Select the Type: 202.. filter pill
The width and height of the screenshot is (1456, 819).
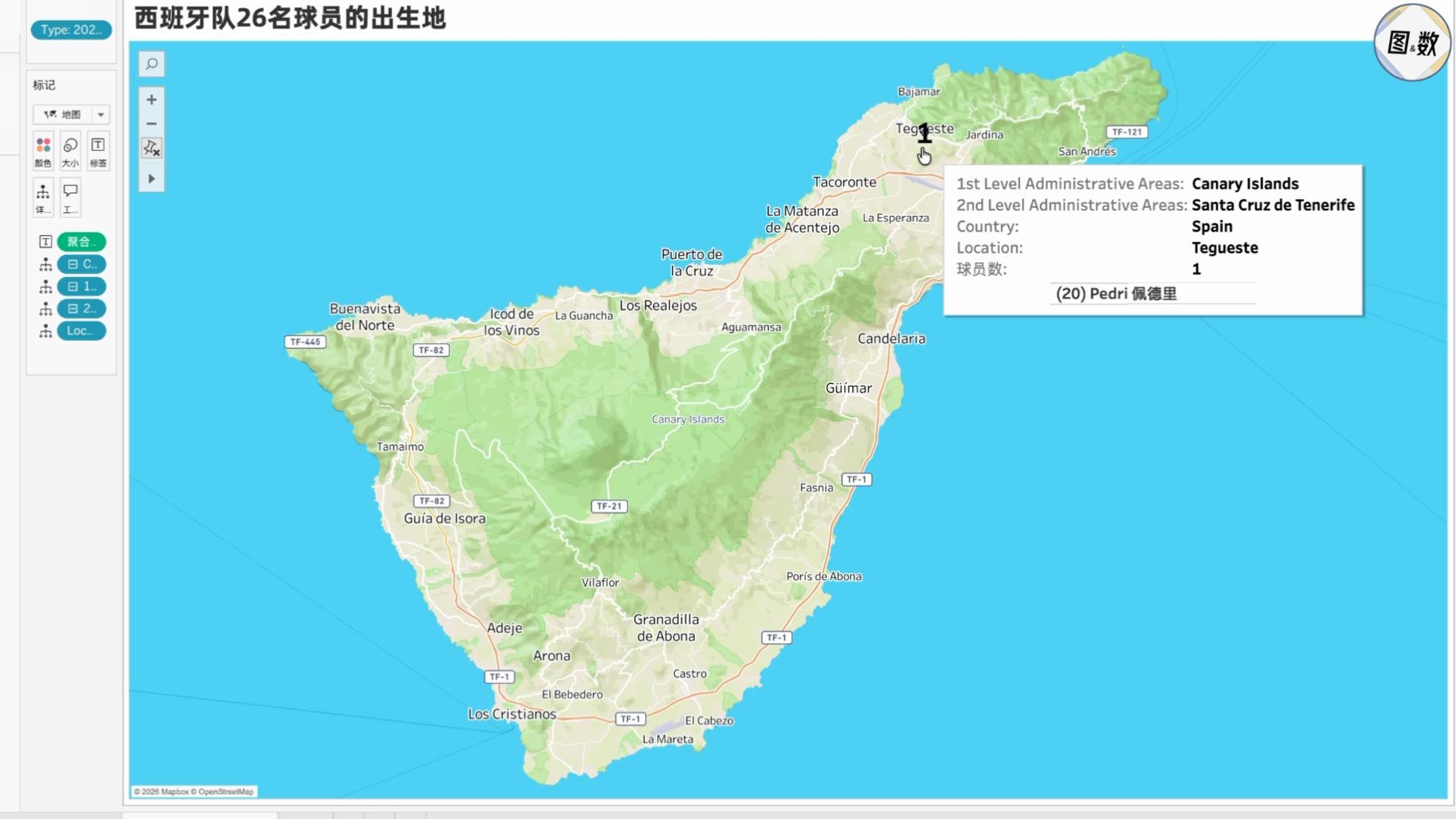[71, 29]
